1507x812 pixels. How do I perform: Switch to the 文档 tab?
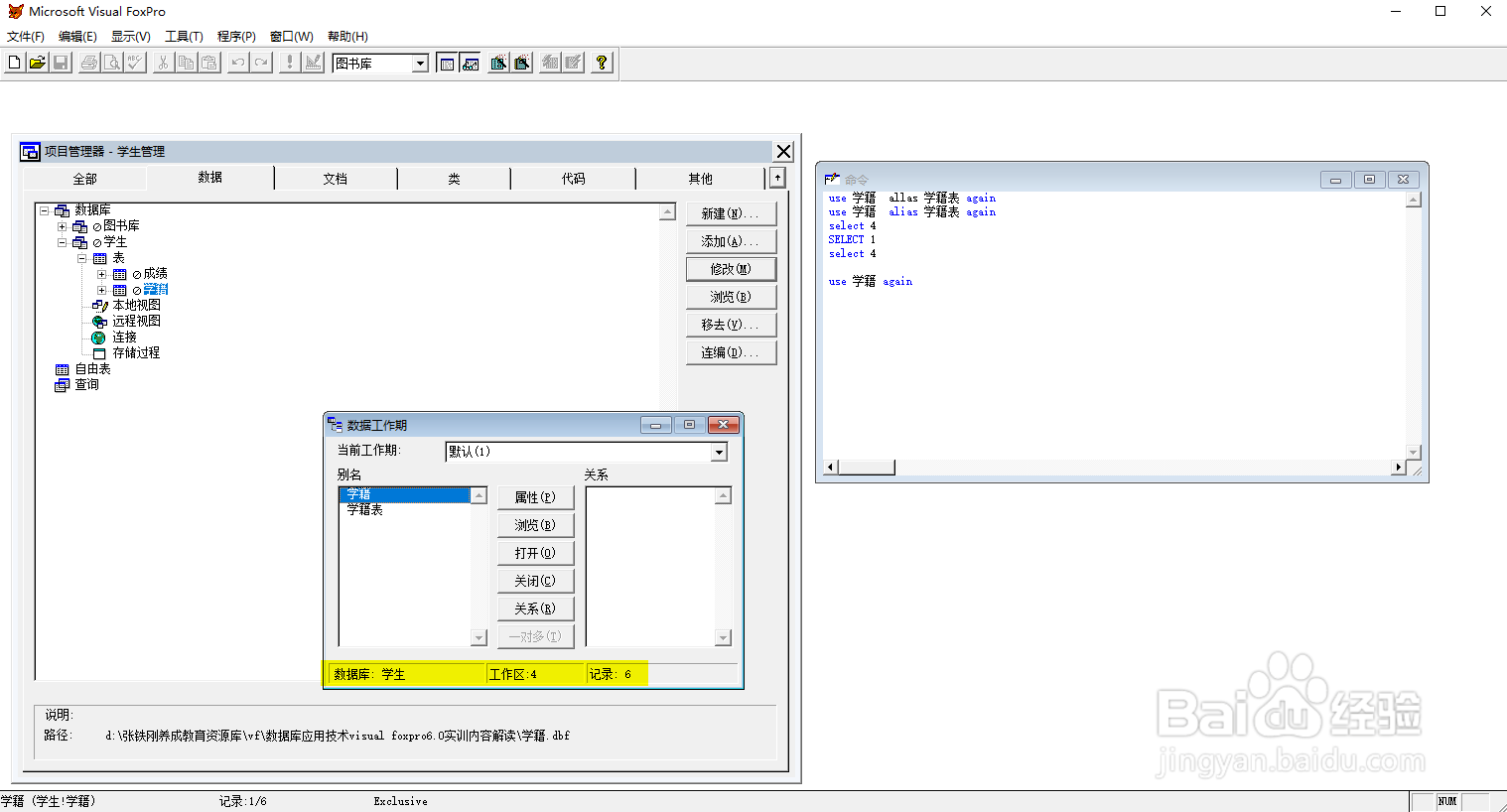[336, 179]
